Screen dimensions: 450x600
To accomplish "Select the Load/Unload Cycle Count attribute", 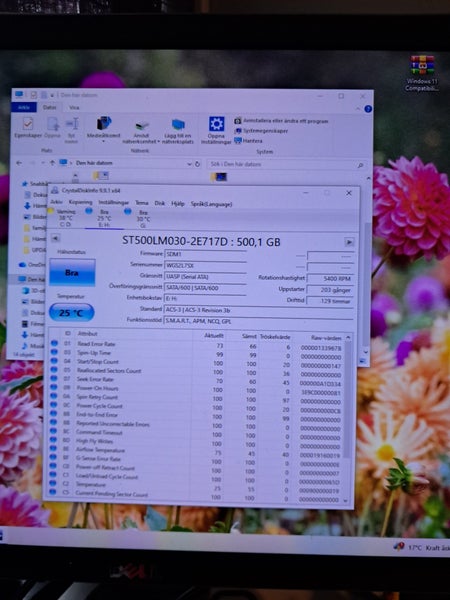I will coord(107,477).
